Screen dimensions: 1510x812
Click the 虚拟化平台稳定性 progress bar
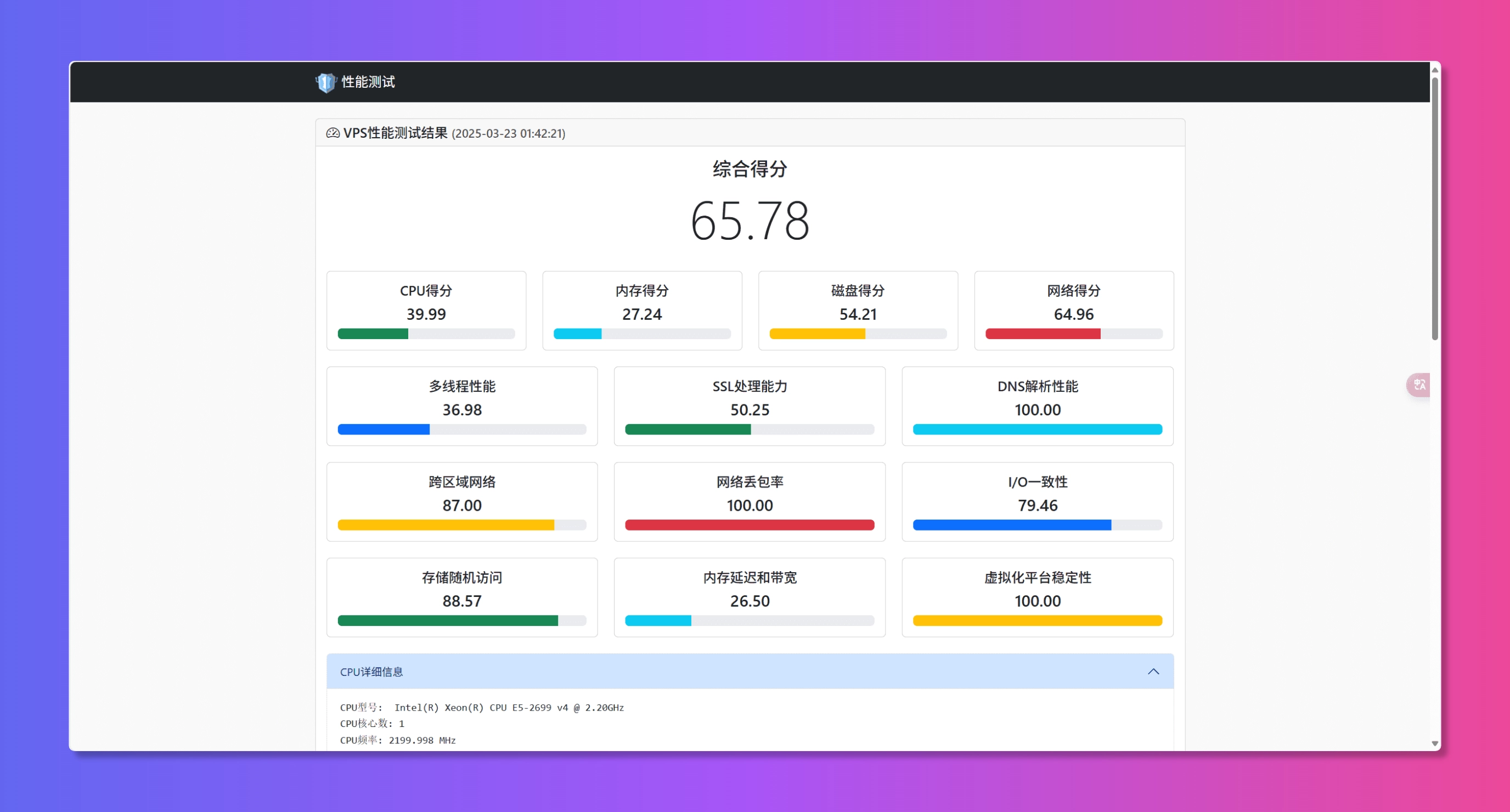[1037, 621]
